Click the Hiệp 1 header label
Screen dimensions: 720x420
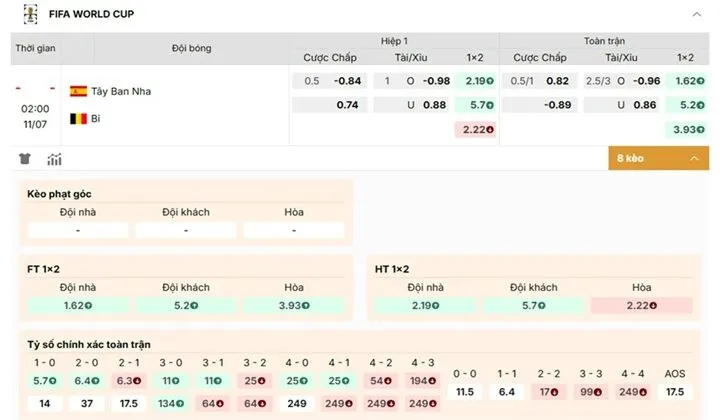pyautogui.click(x=394, y=41)
